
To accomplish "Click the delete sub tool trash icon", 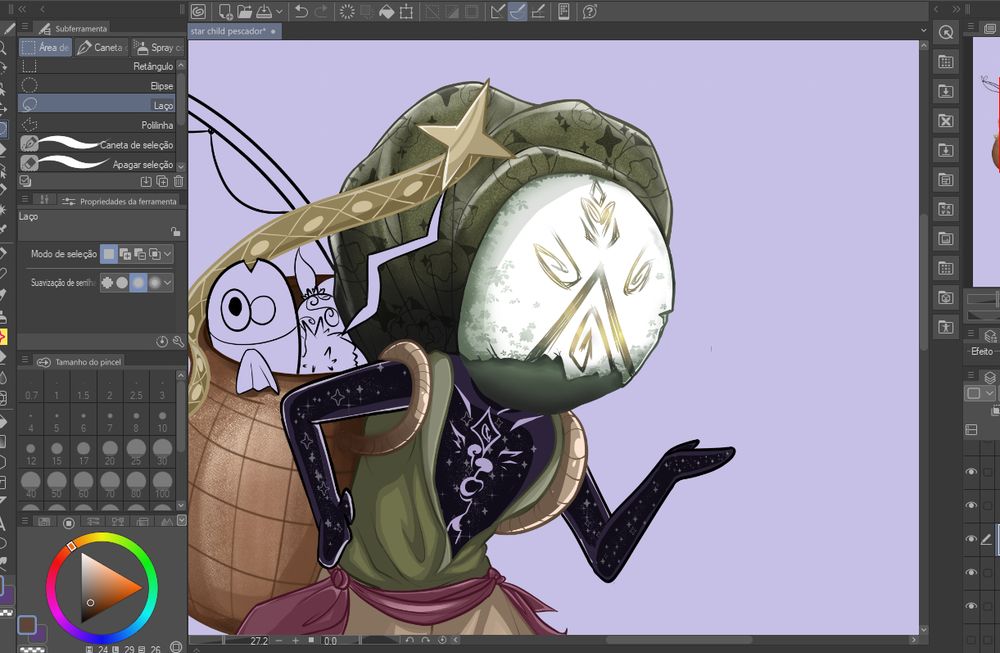I will pos(179,182).
